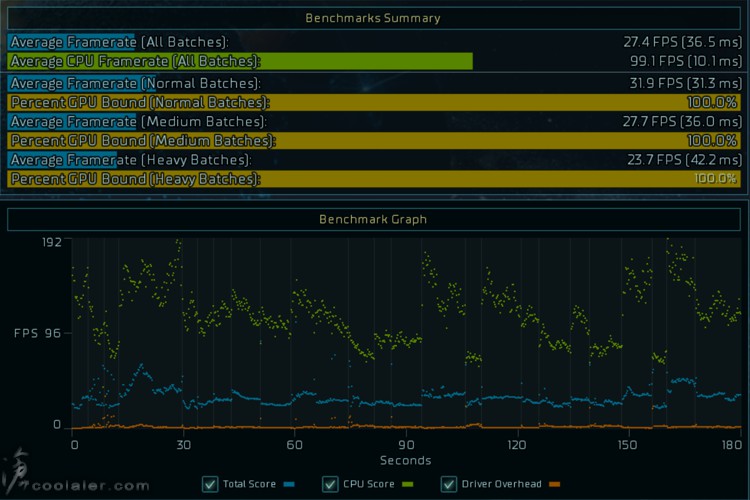This screenshot has height=500, width=750.
Task: Click the Total Score legend text
Action: [249, 484]
